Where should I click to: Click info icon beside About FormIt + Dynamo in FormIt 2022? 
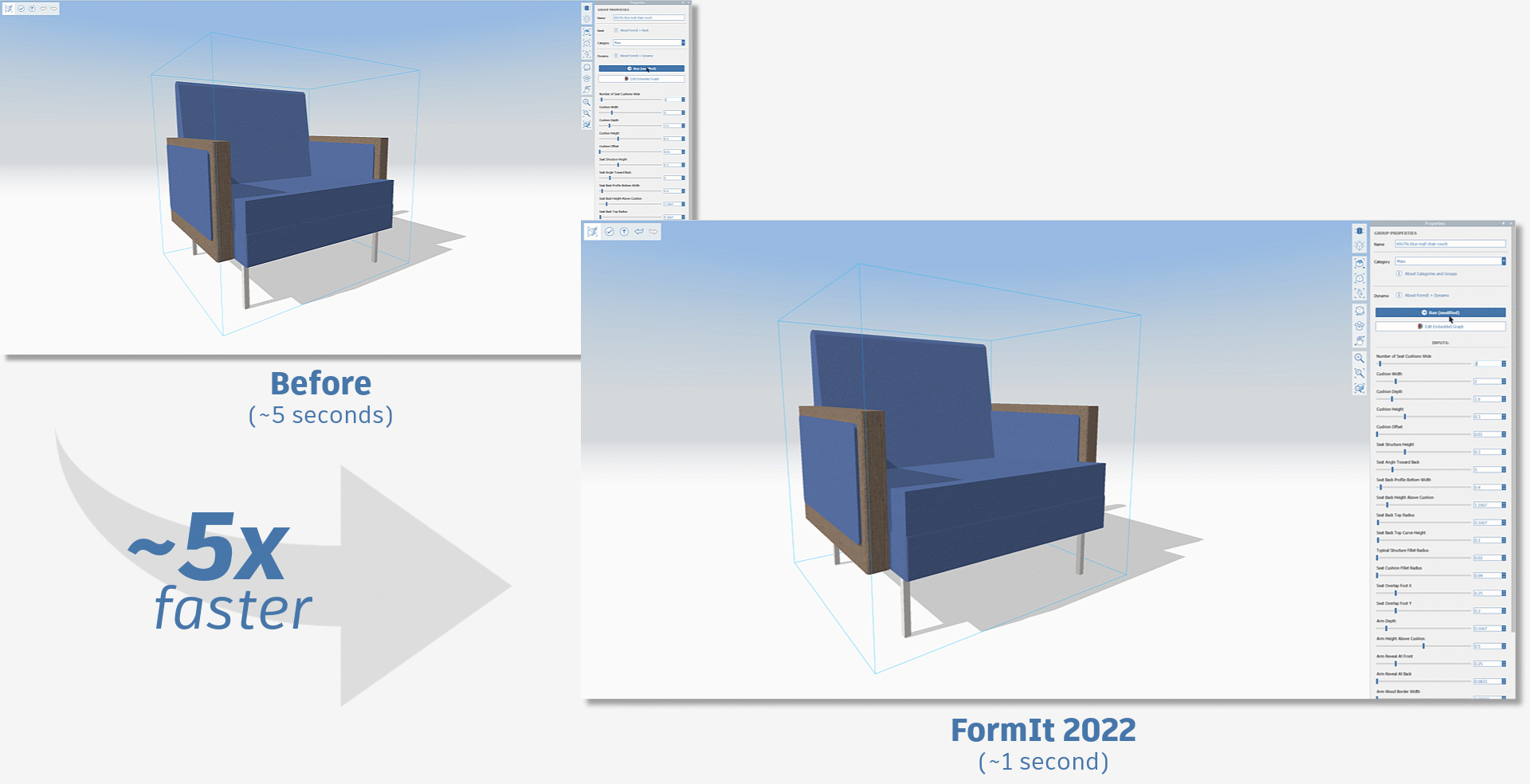pyautogui.click(x=1399, y=295)
